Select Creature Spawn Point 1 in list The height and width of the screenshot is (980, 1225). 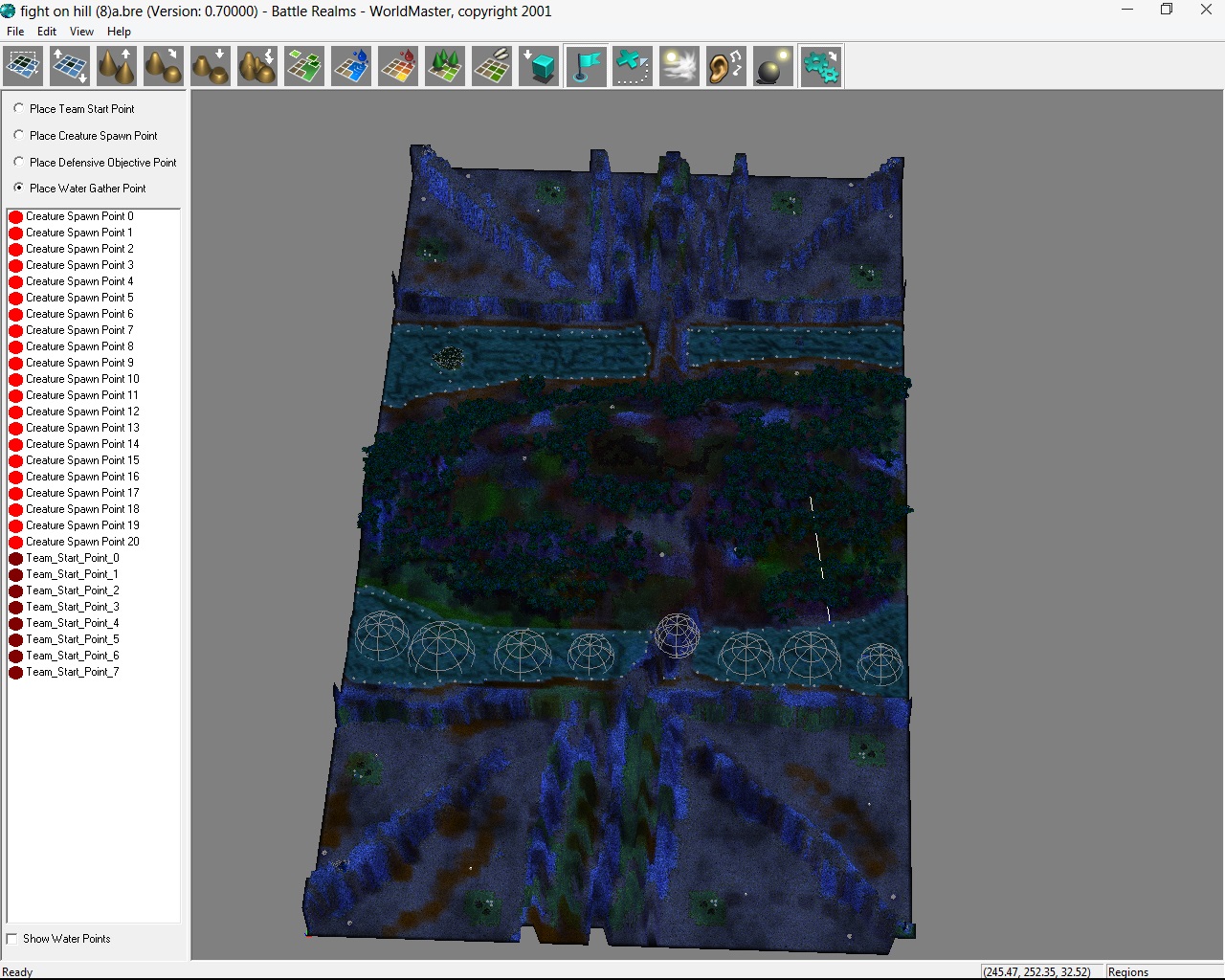coord(71,233)
